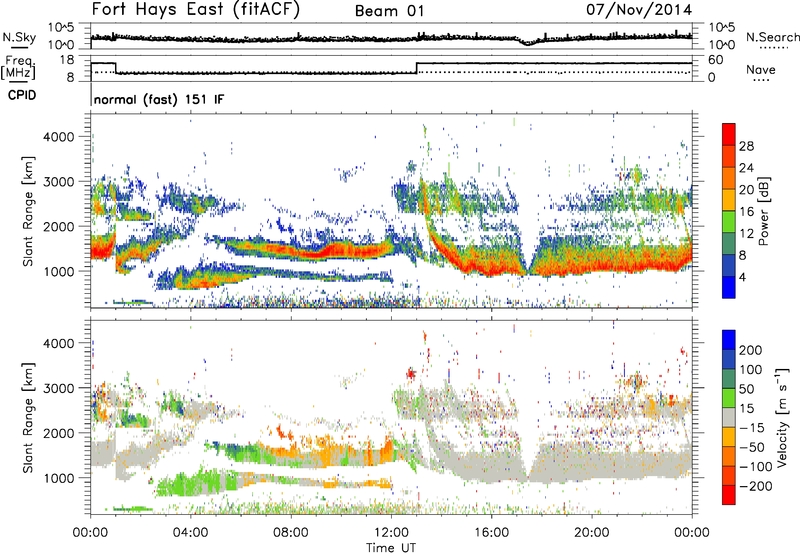This screenshot has width=800, height=554.
Task: Click the '-50' tick on Velocity scale
Action: [752, 447]
